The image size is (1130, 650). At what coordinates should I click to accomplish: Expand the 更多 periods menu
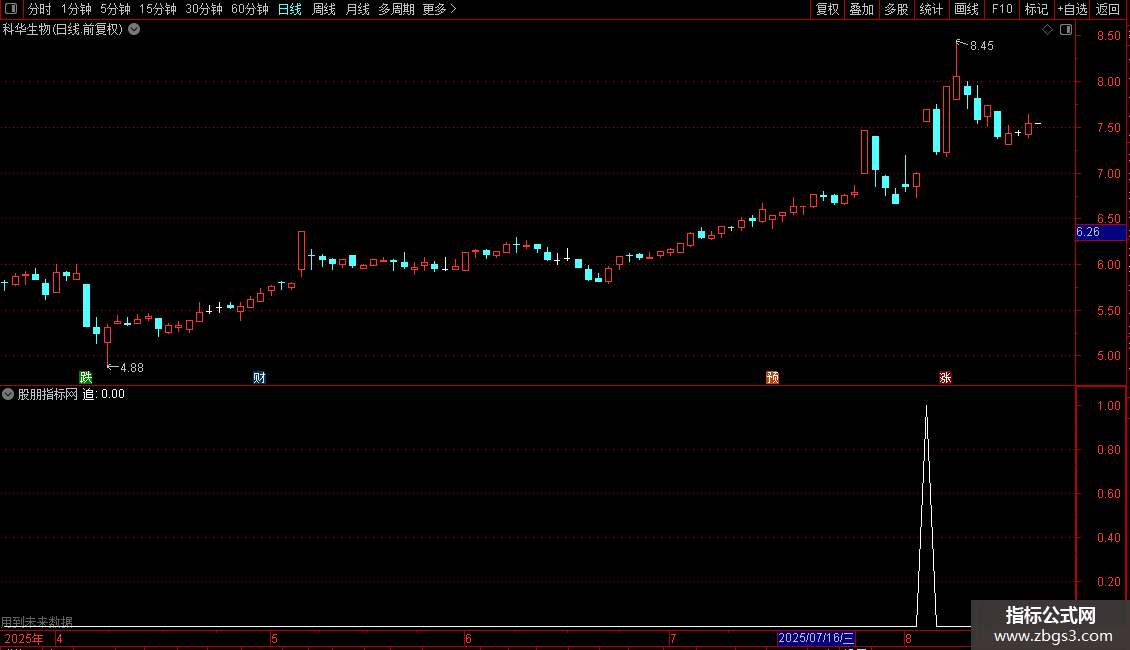(x=439, y=9)
